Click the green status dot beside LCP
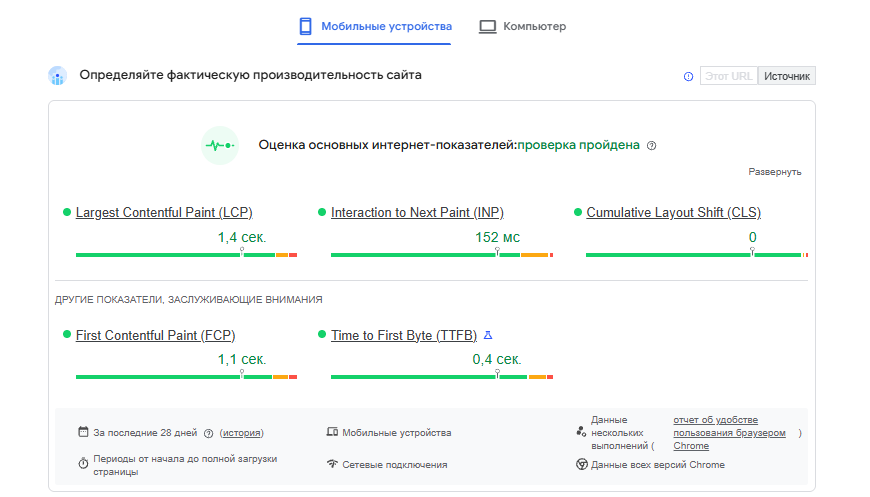Viewport: 870px width, 497px height. point(67,212)
